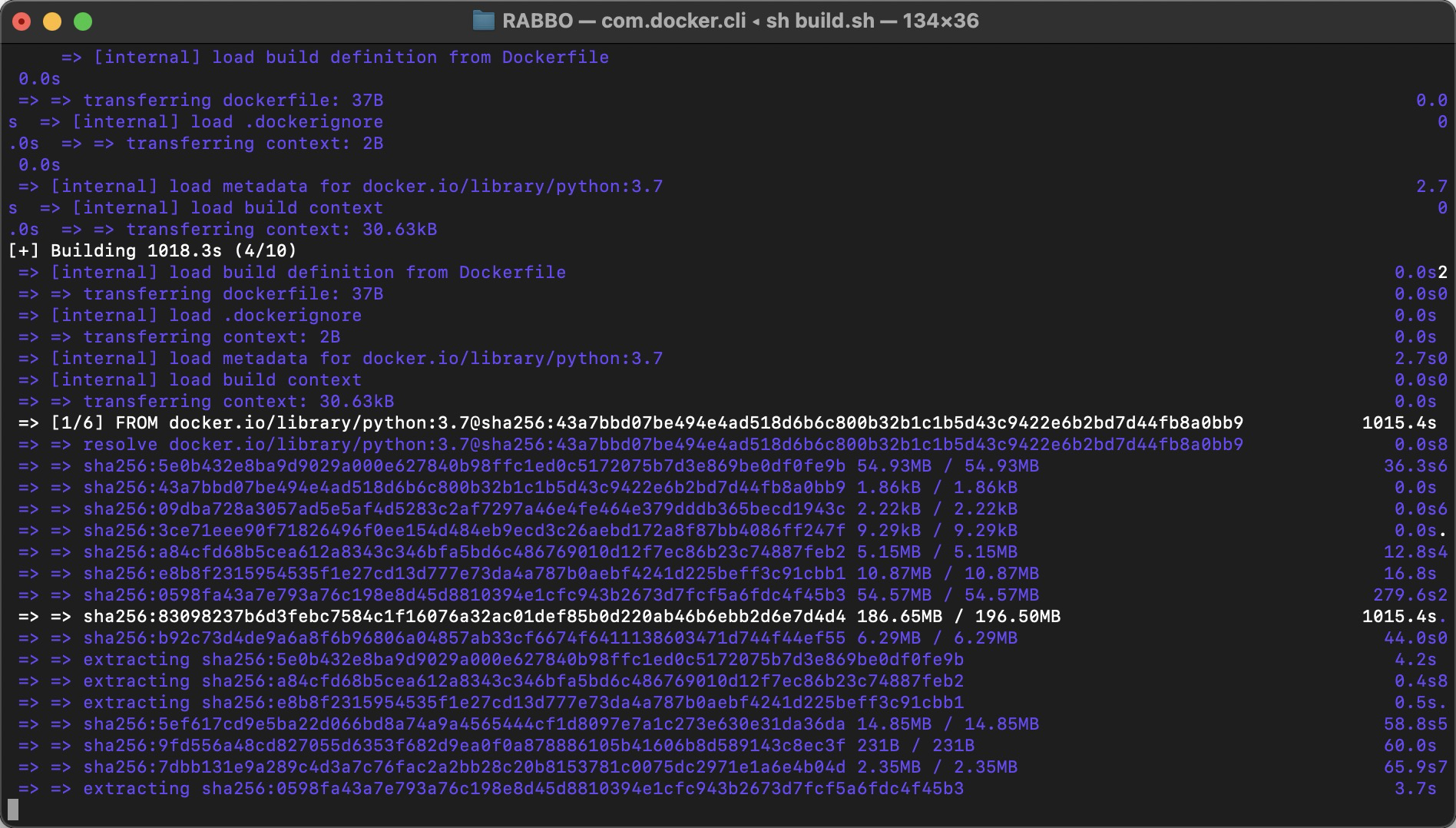Click the RABBO folder proxy icon in title bar
The width and height of the screenshot is (1456, 828).
coord(483,21)
